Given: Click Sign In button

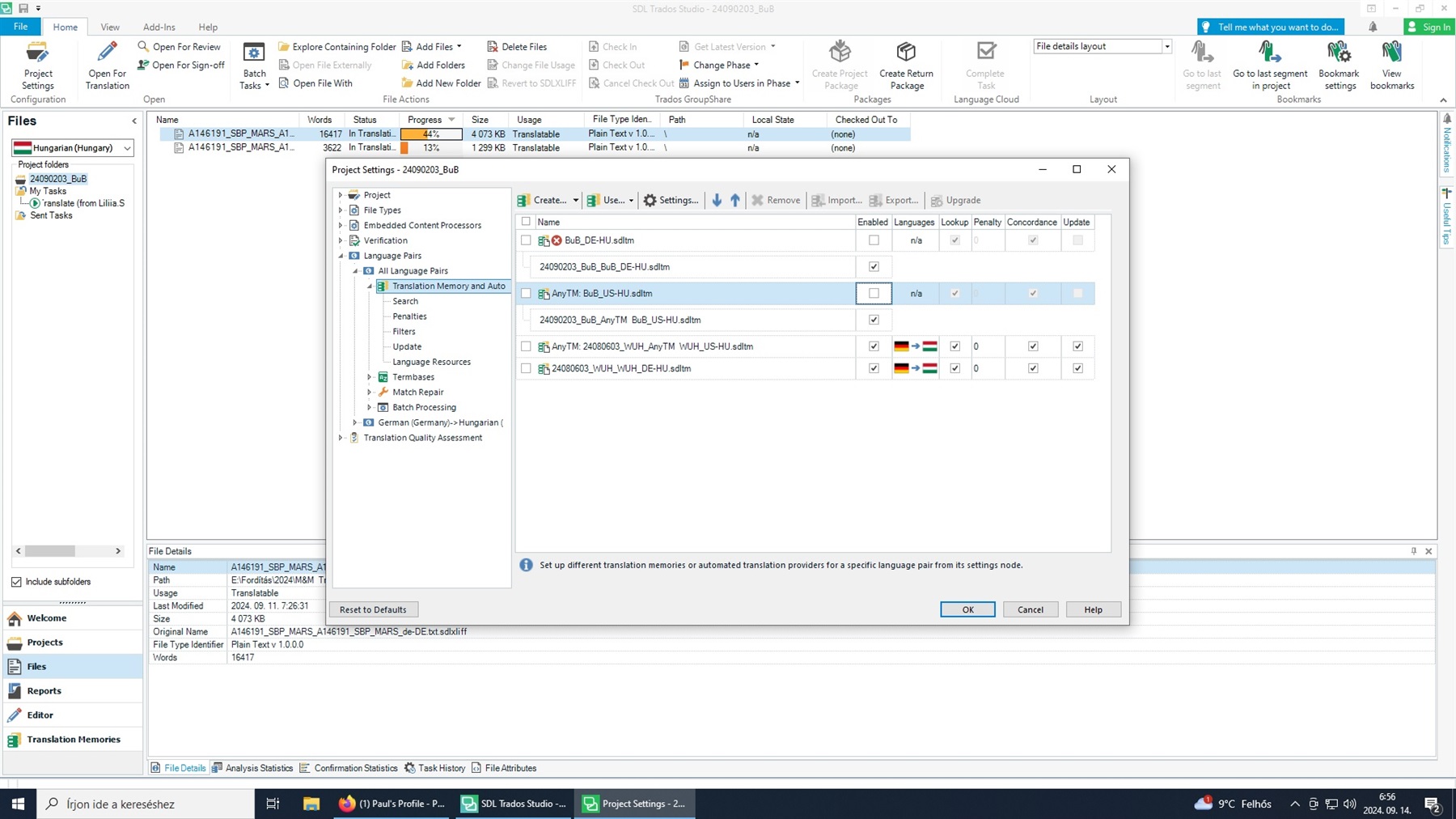Looking at the screenshot, I should 1428,27.
